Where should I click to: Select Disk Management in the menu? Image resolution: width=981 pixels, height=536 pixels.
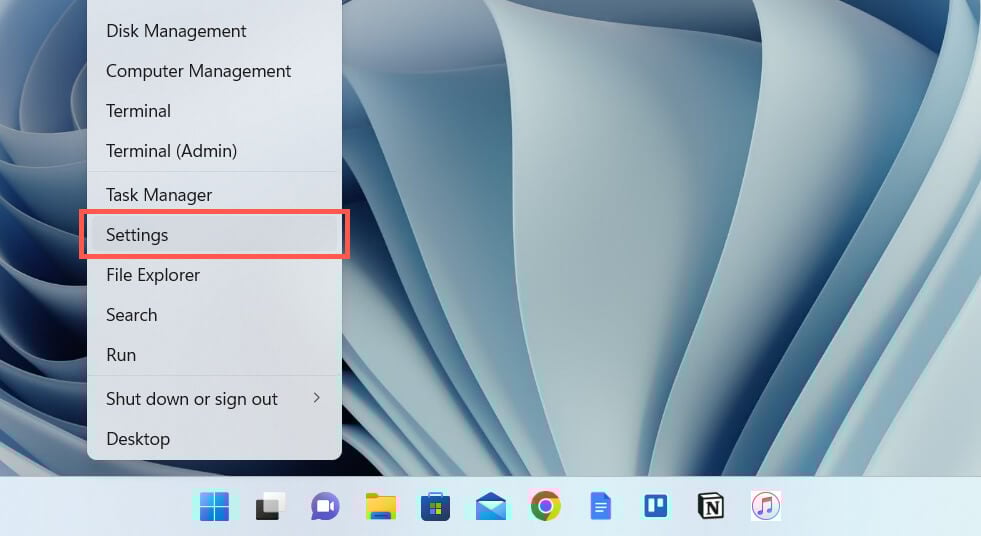pyautogui.click(x=214, y=31)
